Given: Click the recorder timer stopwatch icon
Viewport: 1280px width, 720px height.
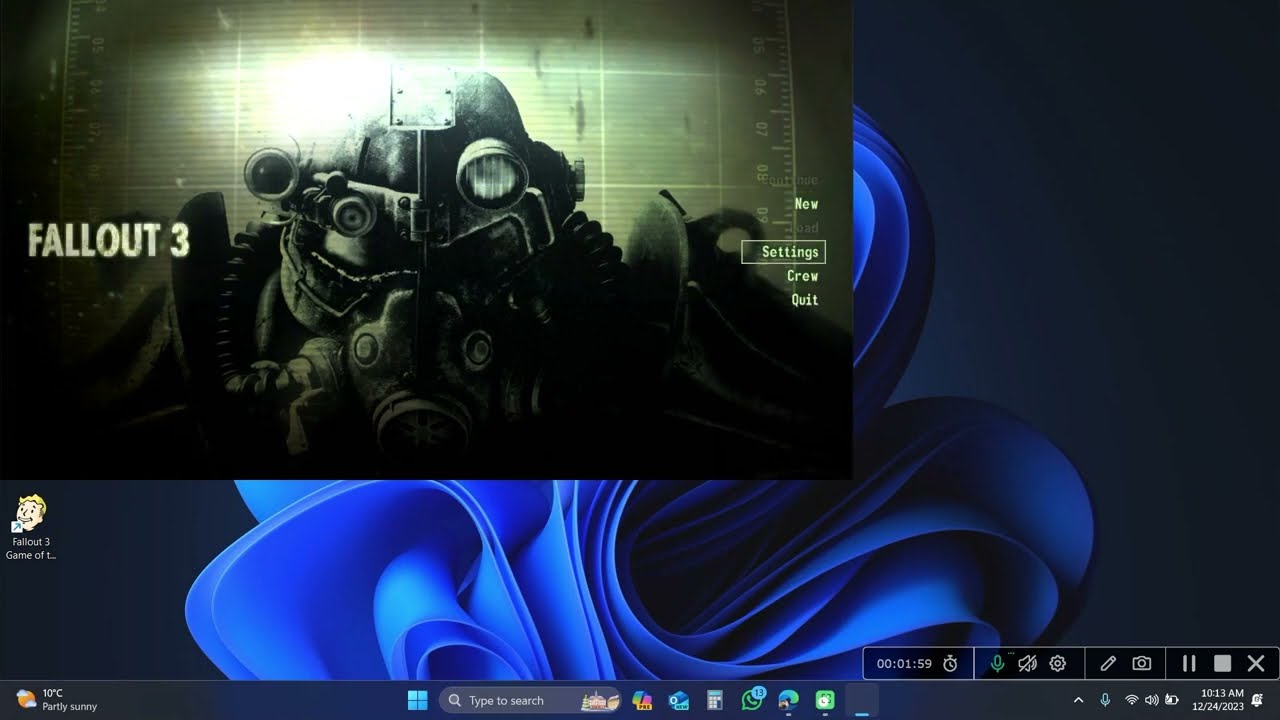Looking at the screenshot, I should click(950, 663).
